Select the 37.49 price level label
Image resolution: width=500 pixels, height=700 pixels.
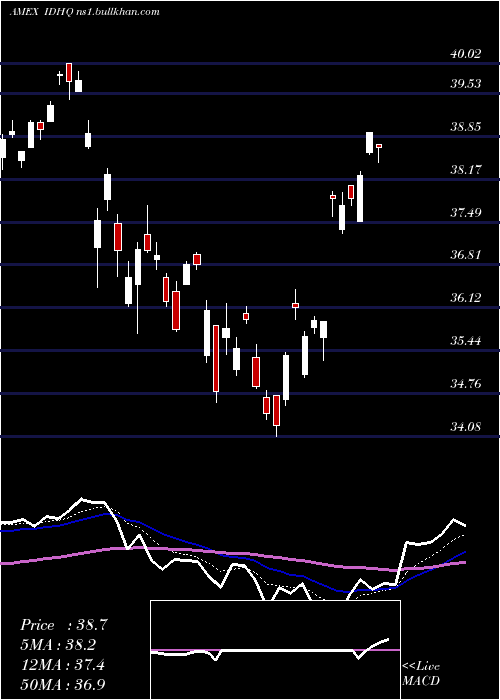[466, 212]
